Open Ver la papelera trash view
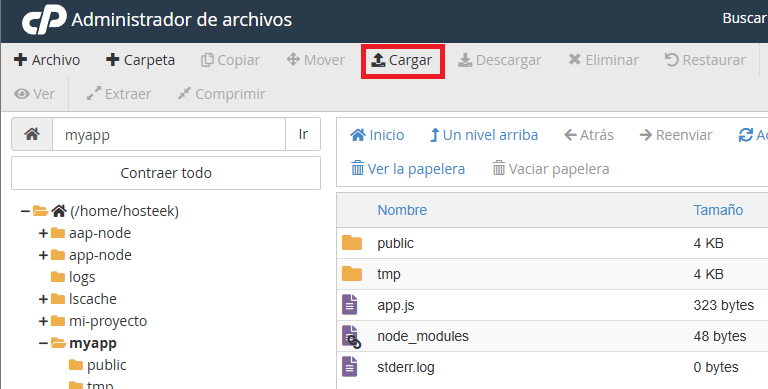The image size is (768, 389). (408, 169)
